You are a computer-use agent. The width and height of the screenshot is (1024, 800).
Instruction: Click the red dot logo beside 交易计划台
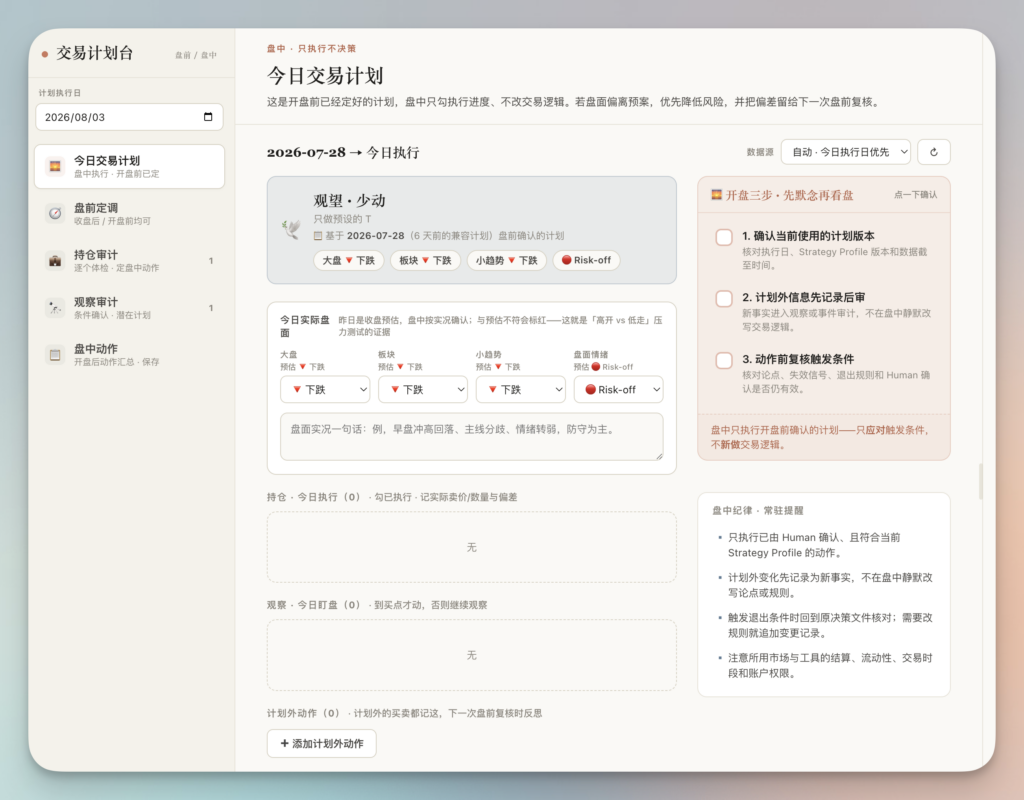(x=44, y=54)
